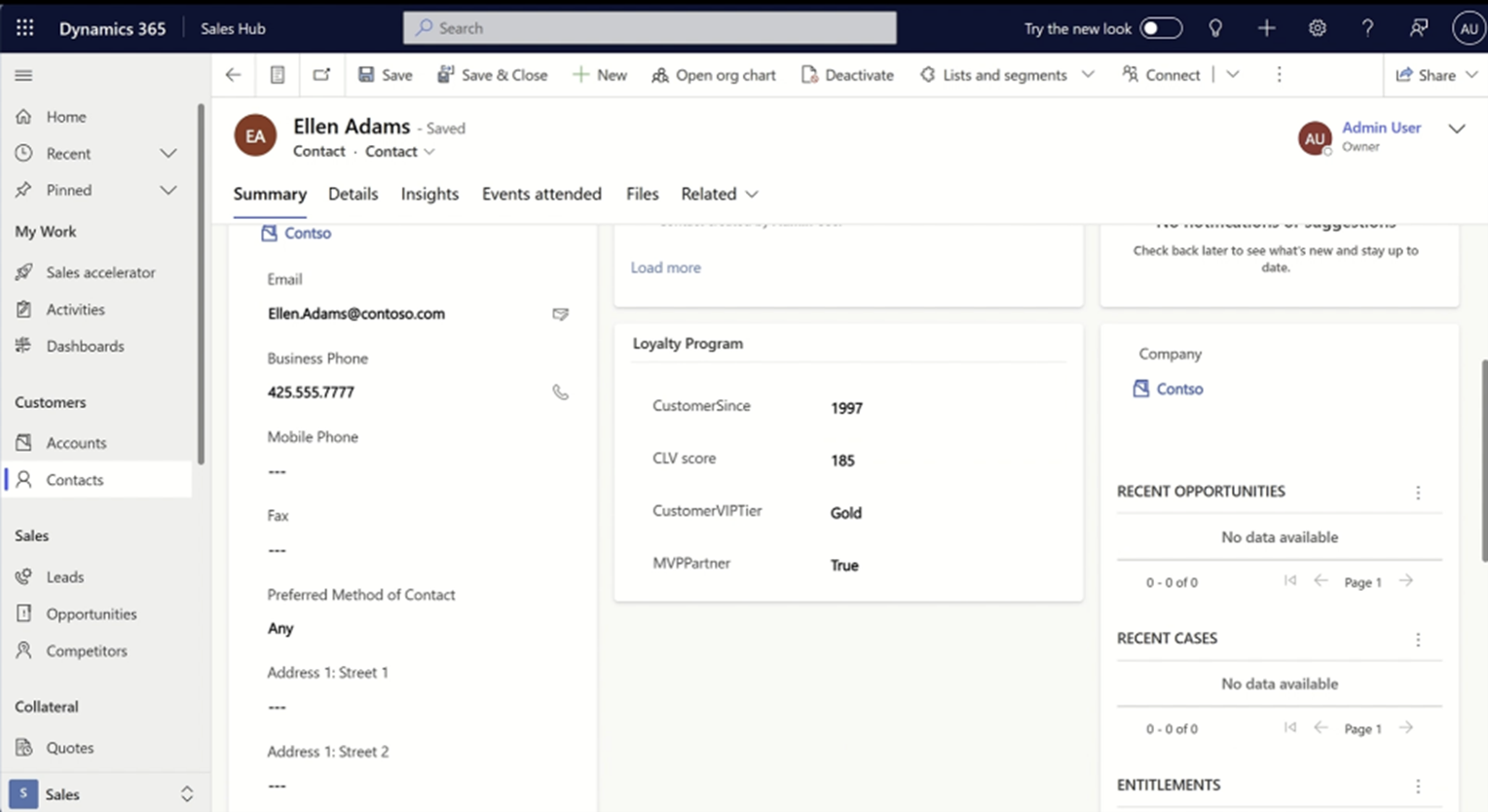The height and width of the screenshot is (812, 1488).
Task: Open Opportunities from sidebar
Action: pos(92,613)
